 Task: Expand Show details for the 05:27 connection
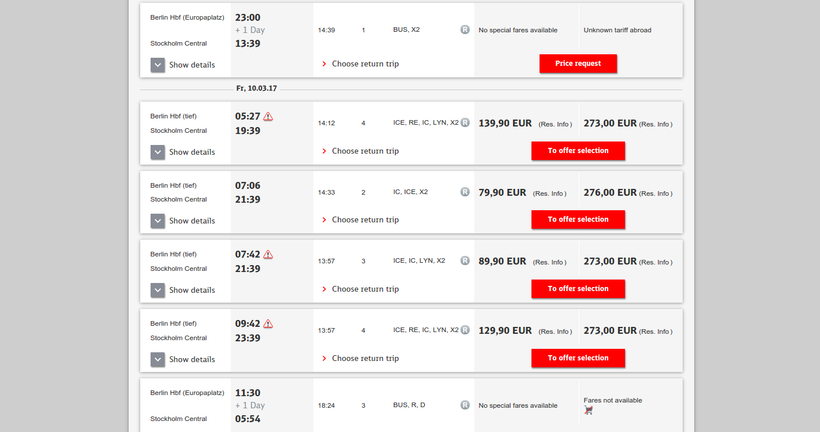coord(158,152)
